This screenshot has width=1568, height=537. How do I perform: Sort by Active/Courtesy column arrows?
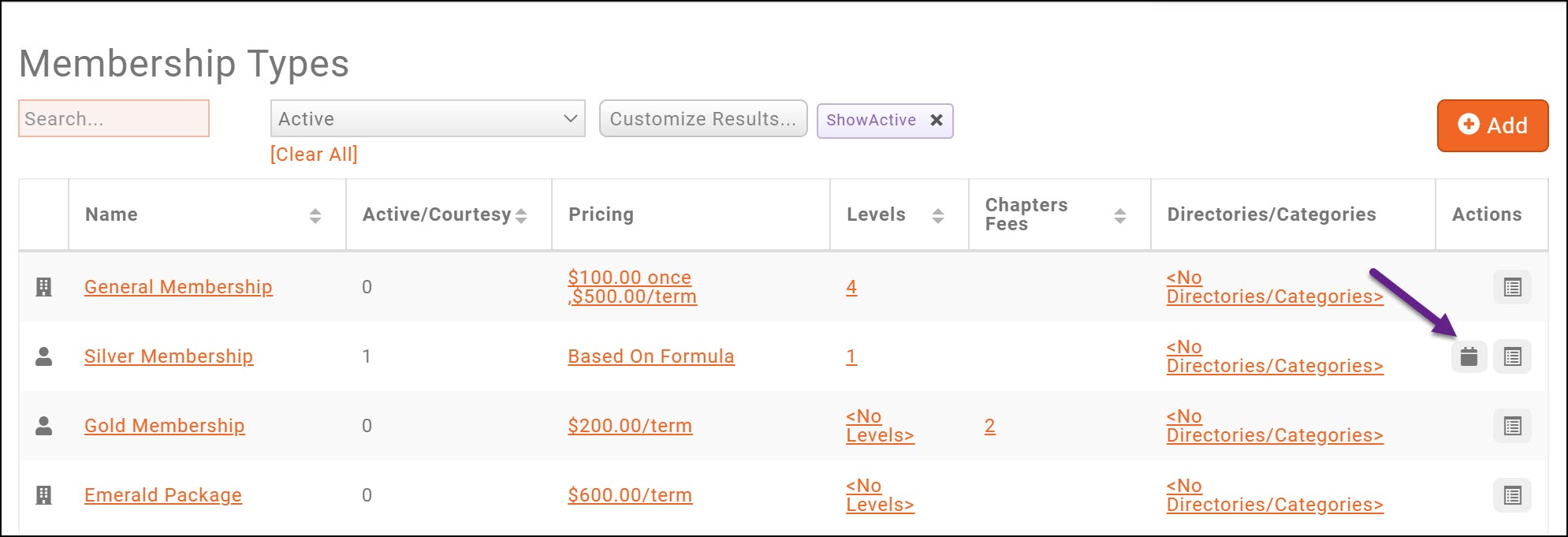pos(521,215)
